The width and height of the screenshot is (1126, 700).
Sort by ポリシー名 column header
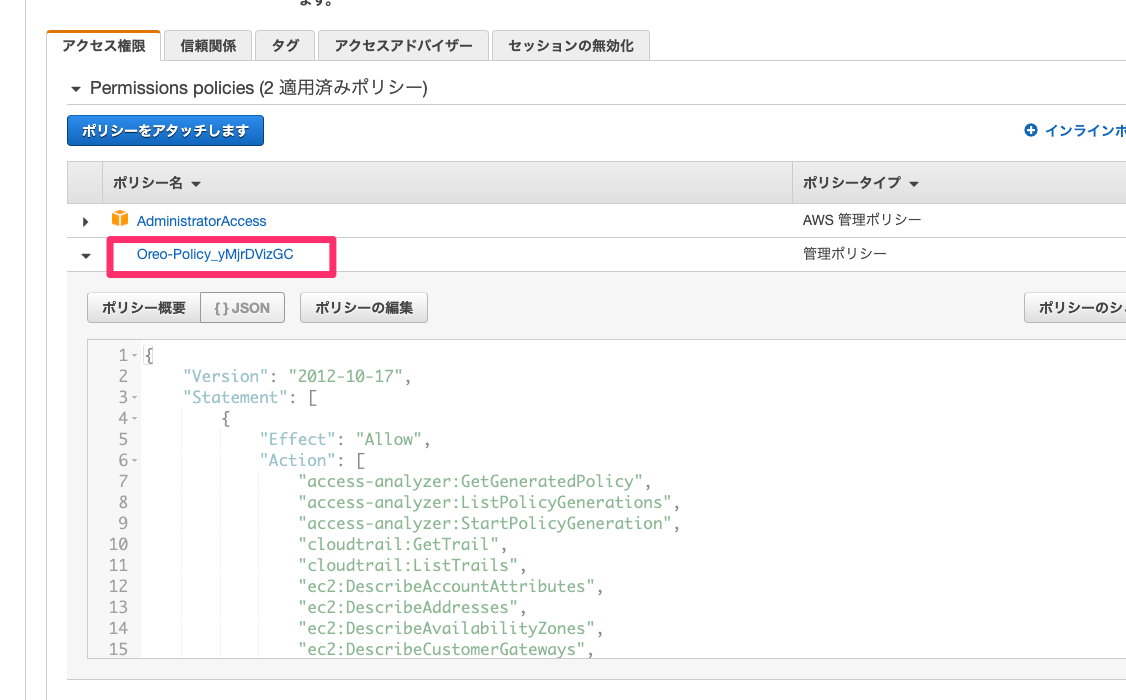click(x=157, y=183)
